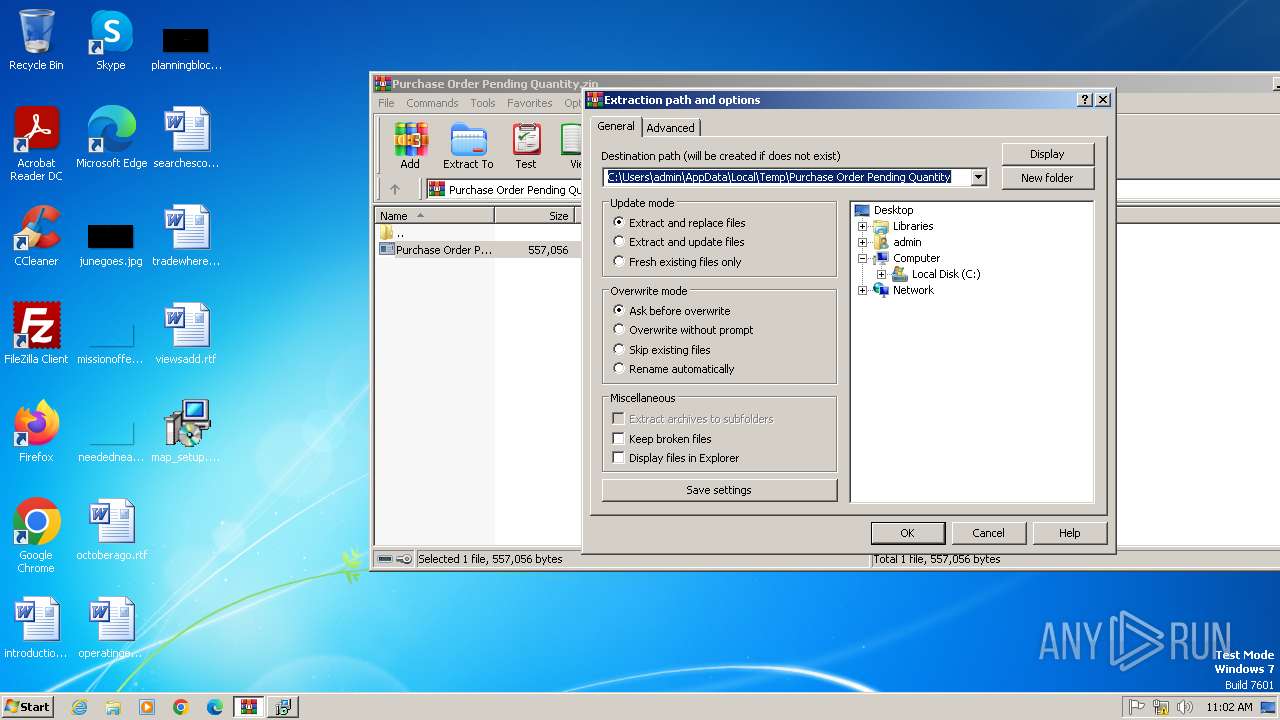Click the volume icon in system tray
The height and width of the screenshot is (720, 1280).
coord(1185,707)
